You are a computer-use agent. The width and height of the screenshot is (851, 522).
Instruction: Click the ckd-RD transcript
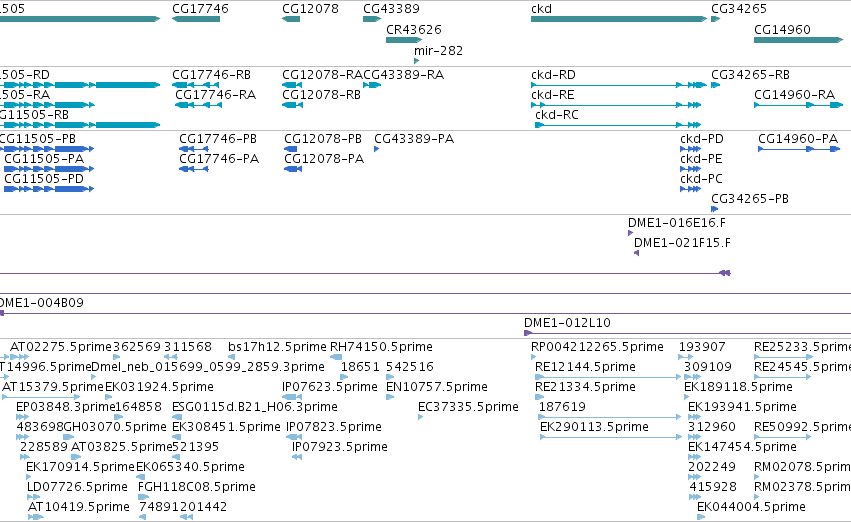619,85
